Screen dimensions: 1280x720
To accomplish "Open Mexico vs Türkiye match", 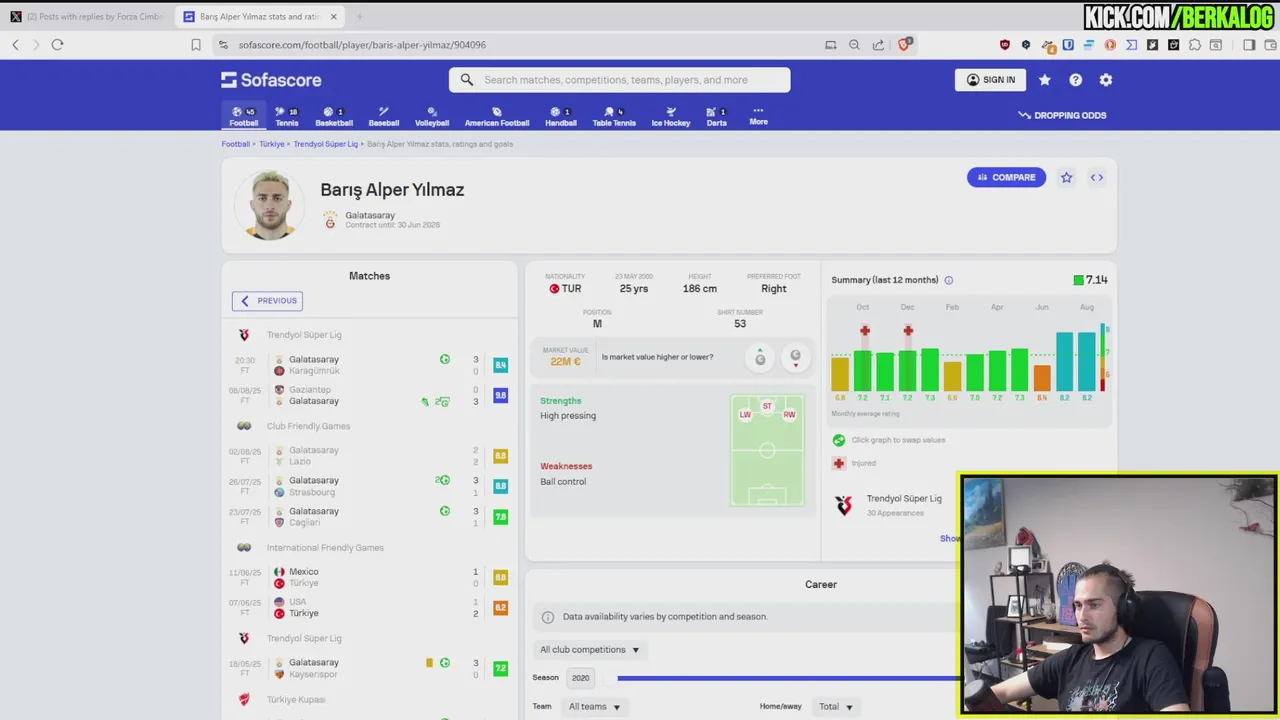I will 370,577.
